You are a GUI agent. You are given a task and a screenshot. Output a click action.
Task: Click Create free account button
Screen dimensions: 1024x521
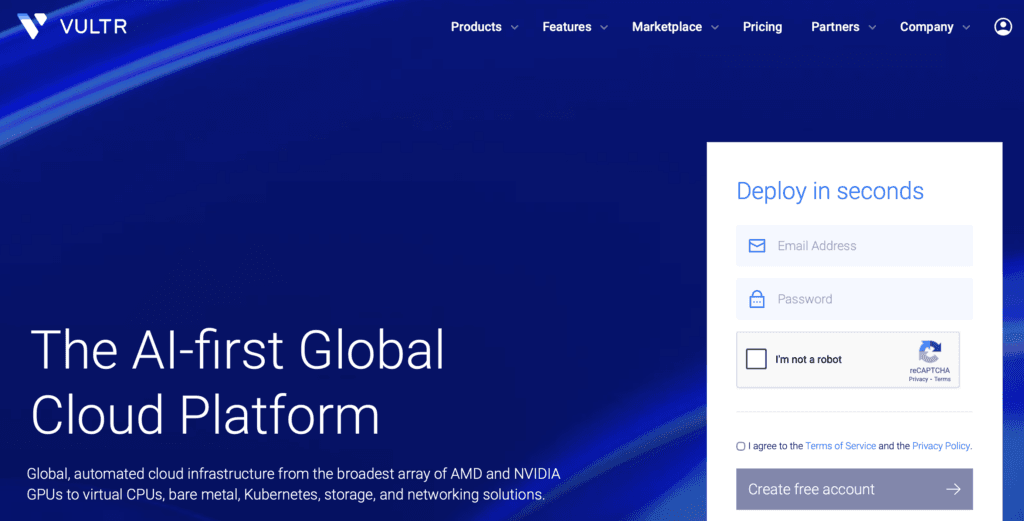point(854,489)
